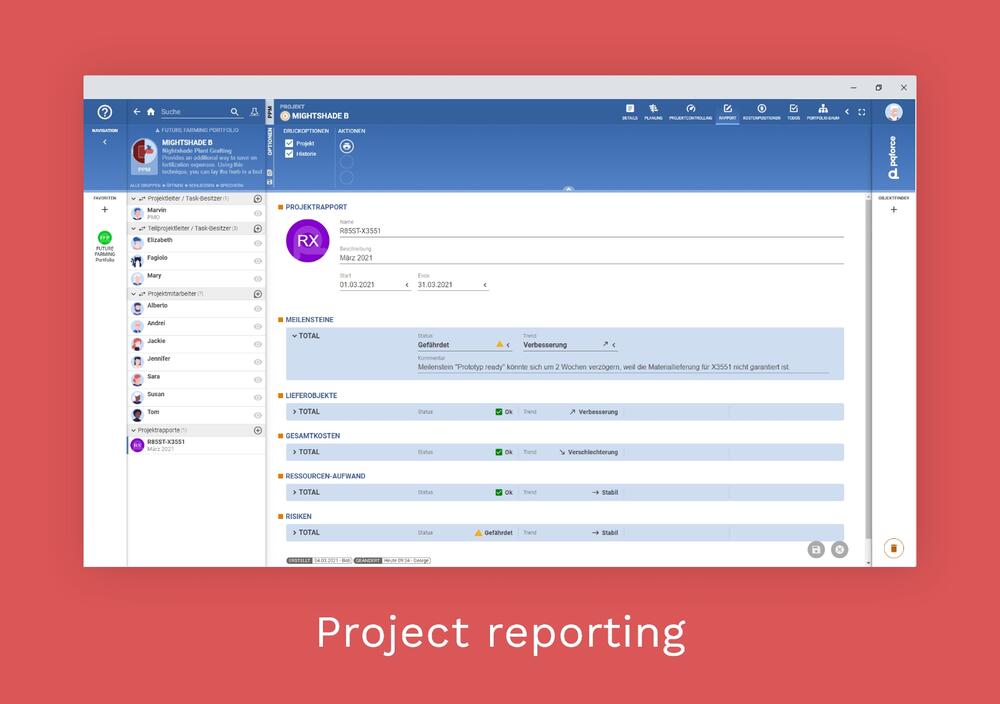
Task: Open Projektcontrolling via its gauge icon
Action: tap(690, 108)
